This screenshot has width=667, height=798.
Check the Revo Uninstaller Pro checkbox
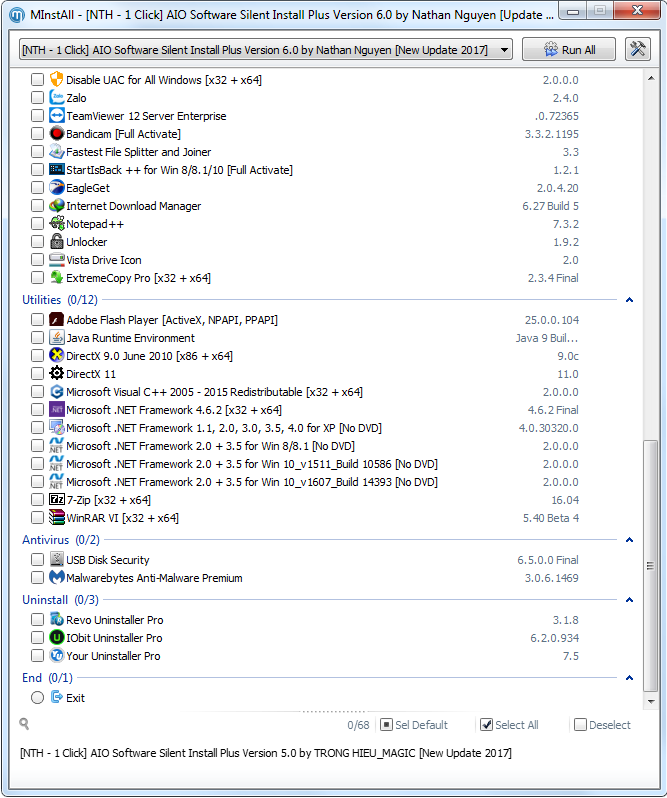coord(37,619)
